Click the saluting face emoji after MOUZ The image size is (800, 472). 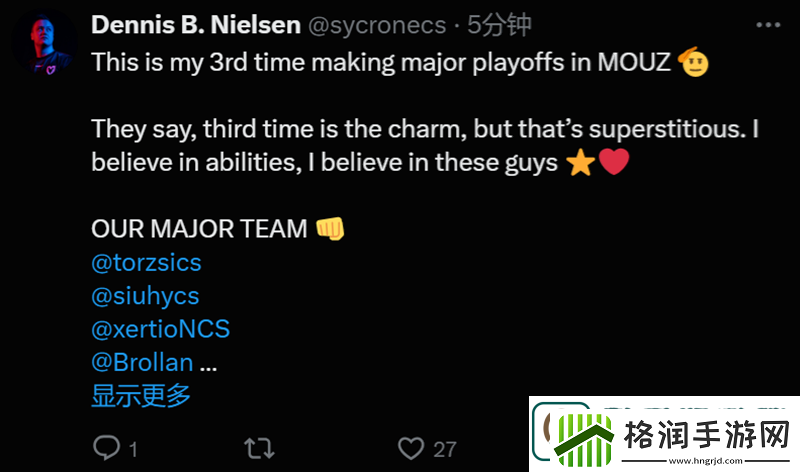(x=693, y=62)
